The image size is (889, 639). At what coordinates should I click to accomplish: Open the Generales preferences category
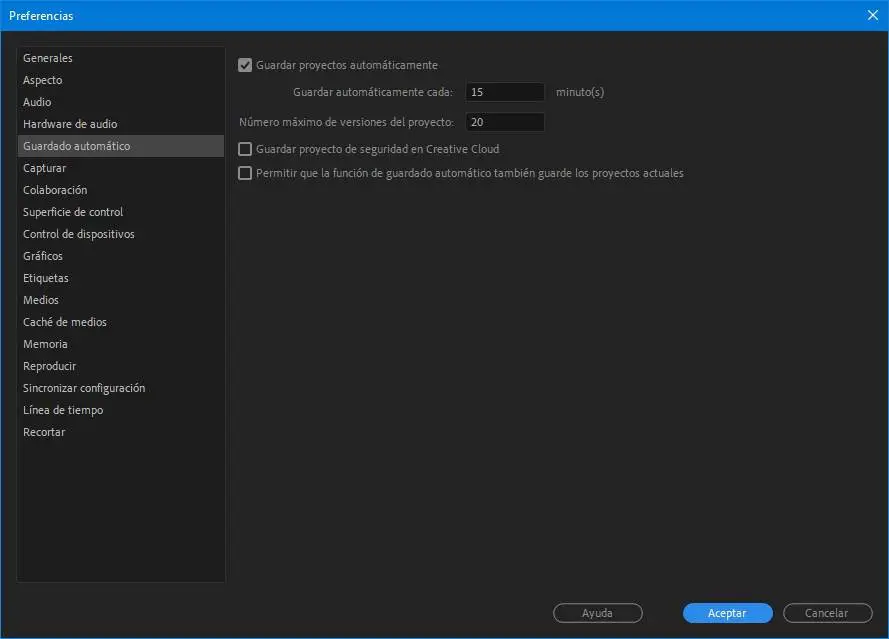tap(121, 58)
